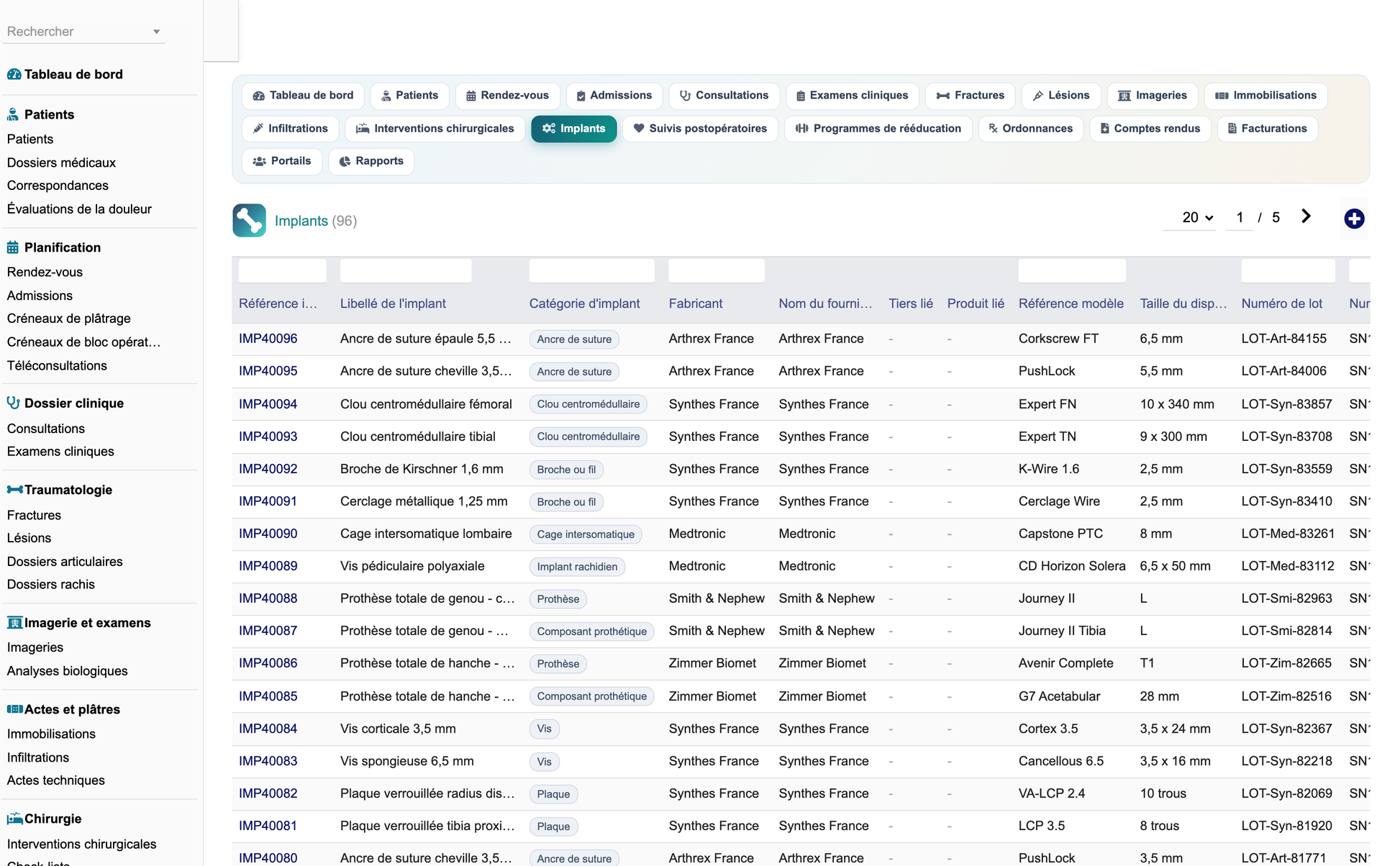Click the Dossier clinique stethoscope icon
The width and height of the screenshot is (1400, 866).
pyautogui.click(x=13, y=403)
